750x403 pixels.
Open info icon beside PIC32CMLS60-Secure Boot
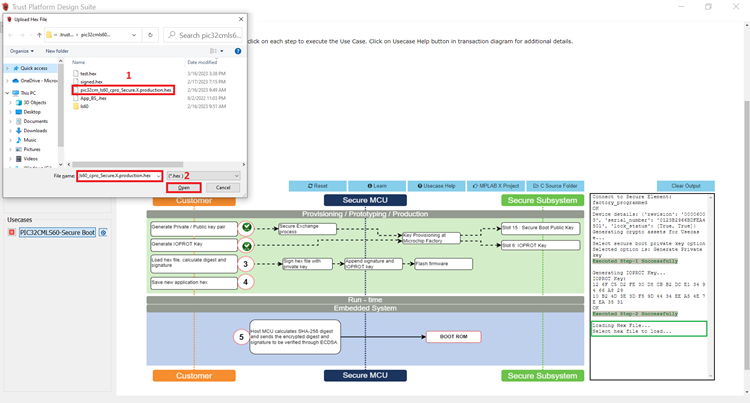103,232
